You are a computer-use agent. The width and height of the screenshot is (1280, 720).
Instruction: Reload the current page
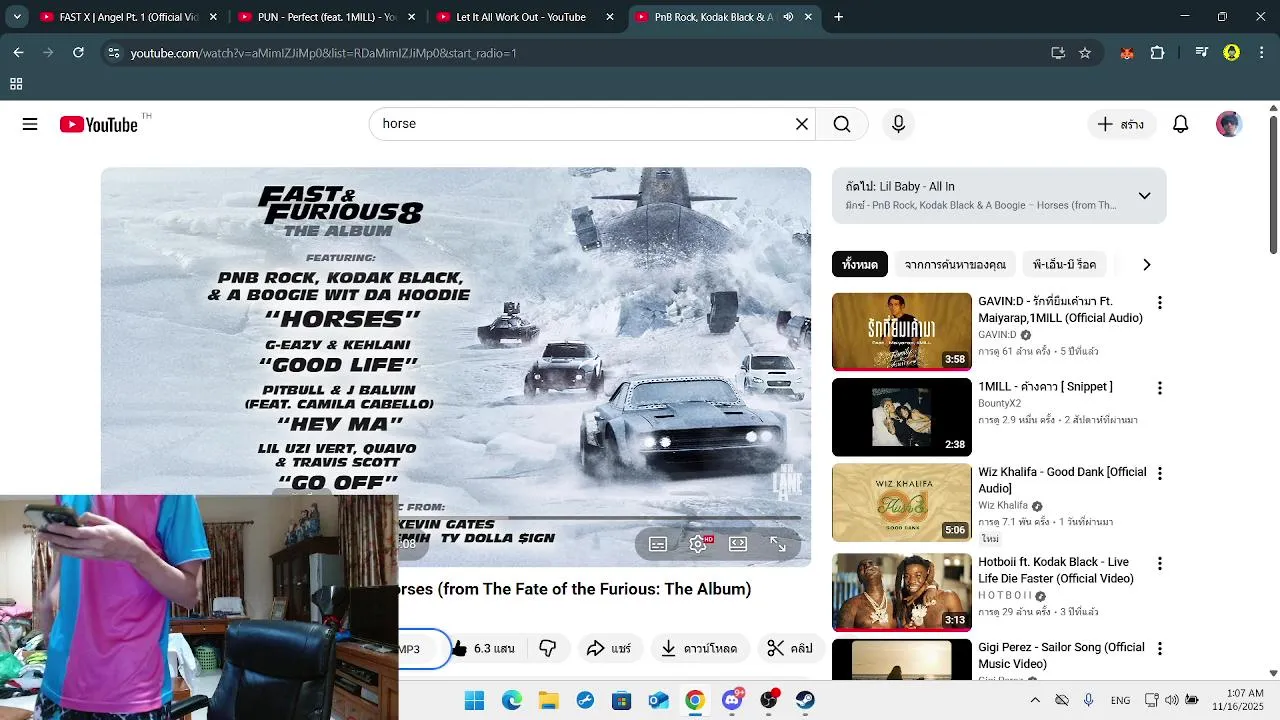[x=78, y=53]
